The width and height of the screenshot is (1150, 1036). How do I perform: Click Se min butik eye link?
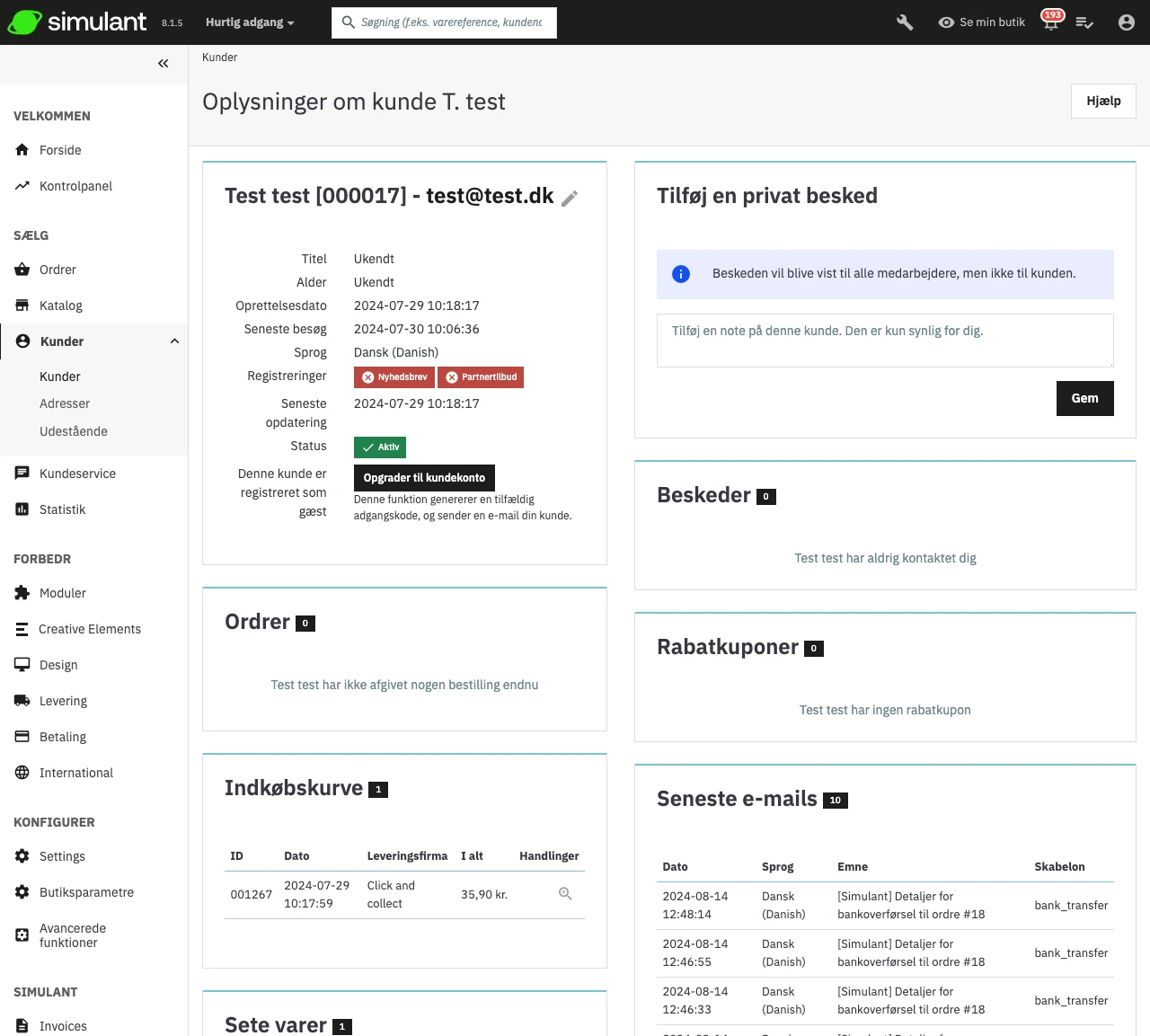(981, 22)
